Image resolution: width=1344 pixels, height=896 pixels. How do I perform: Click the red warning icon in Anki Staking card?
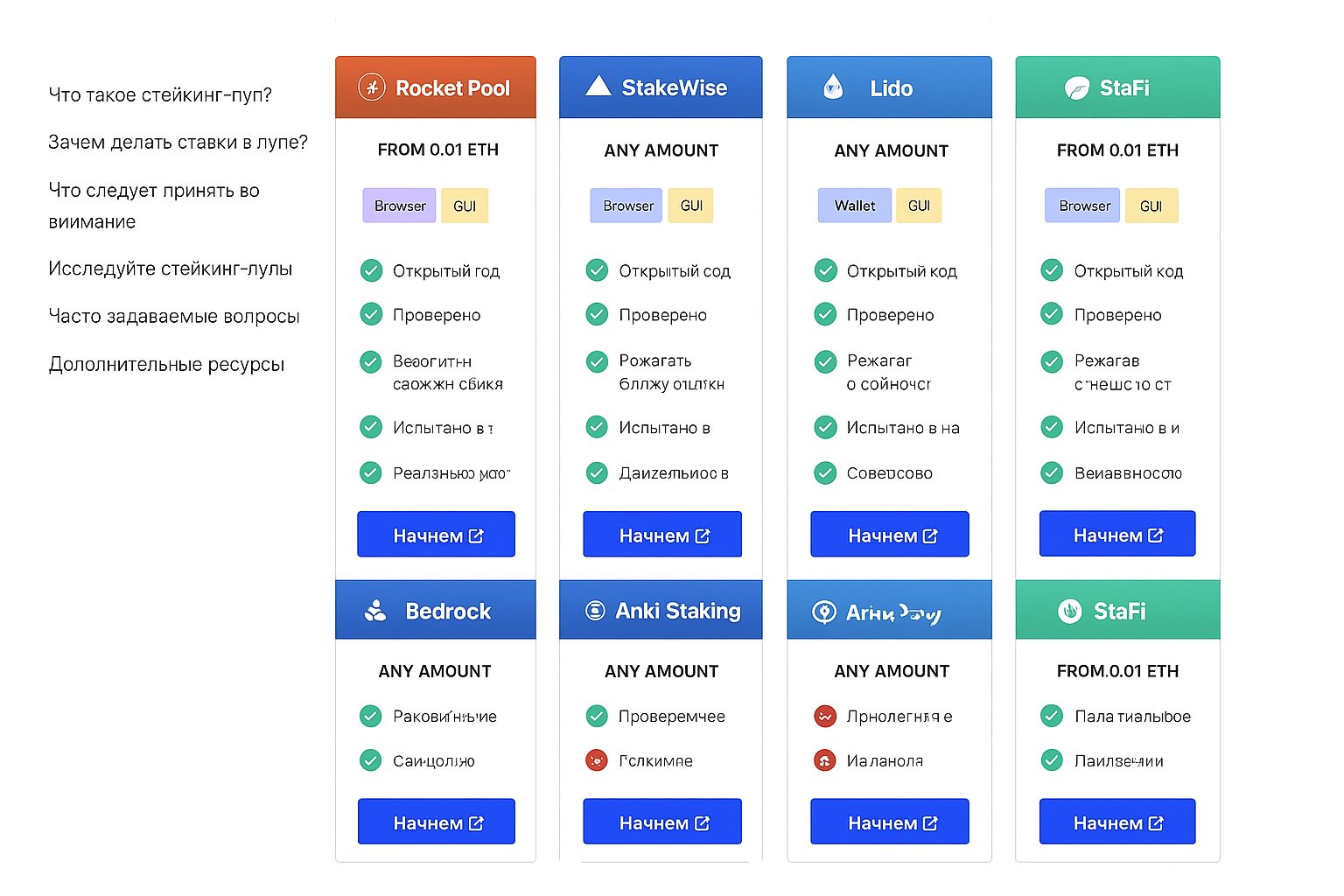tap(596, 760)
